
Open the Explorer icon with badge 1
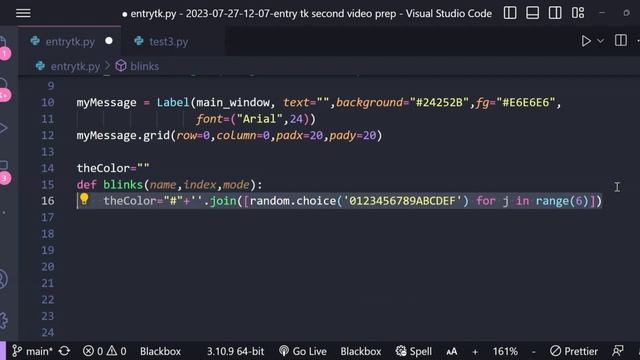4,47
